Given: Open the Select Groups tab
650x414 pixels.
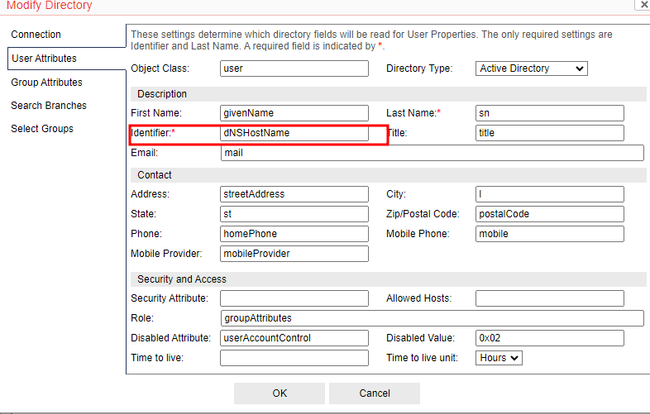Looking at the screenshot, I should click(x=42, y=129).
